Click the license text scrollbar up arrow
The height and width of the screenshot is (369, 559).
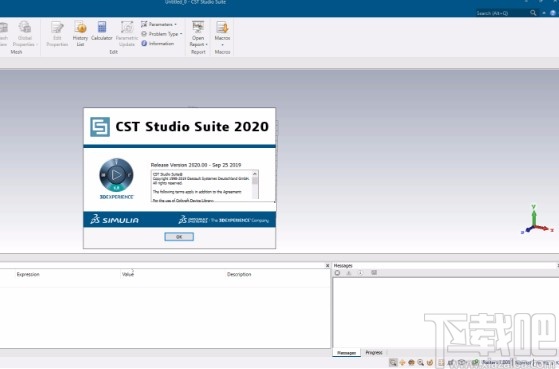pos(255,174)
